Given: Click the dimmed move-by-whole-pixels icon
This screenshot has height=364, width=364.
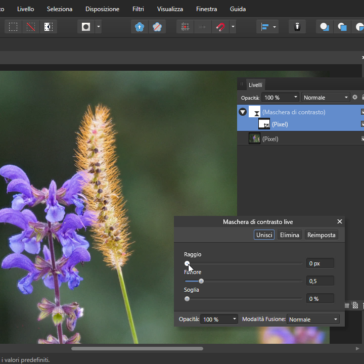Looking at the screenshot, I should pos(202,27).
